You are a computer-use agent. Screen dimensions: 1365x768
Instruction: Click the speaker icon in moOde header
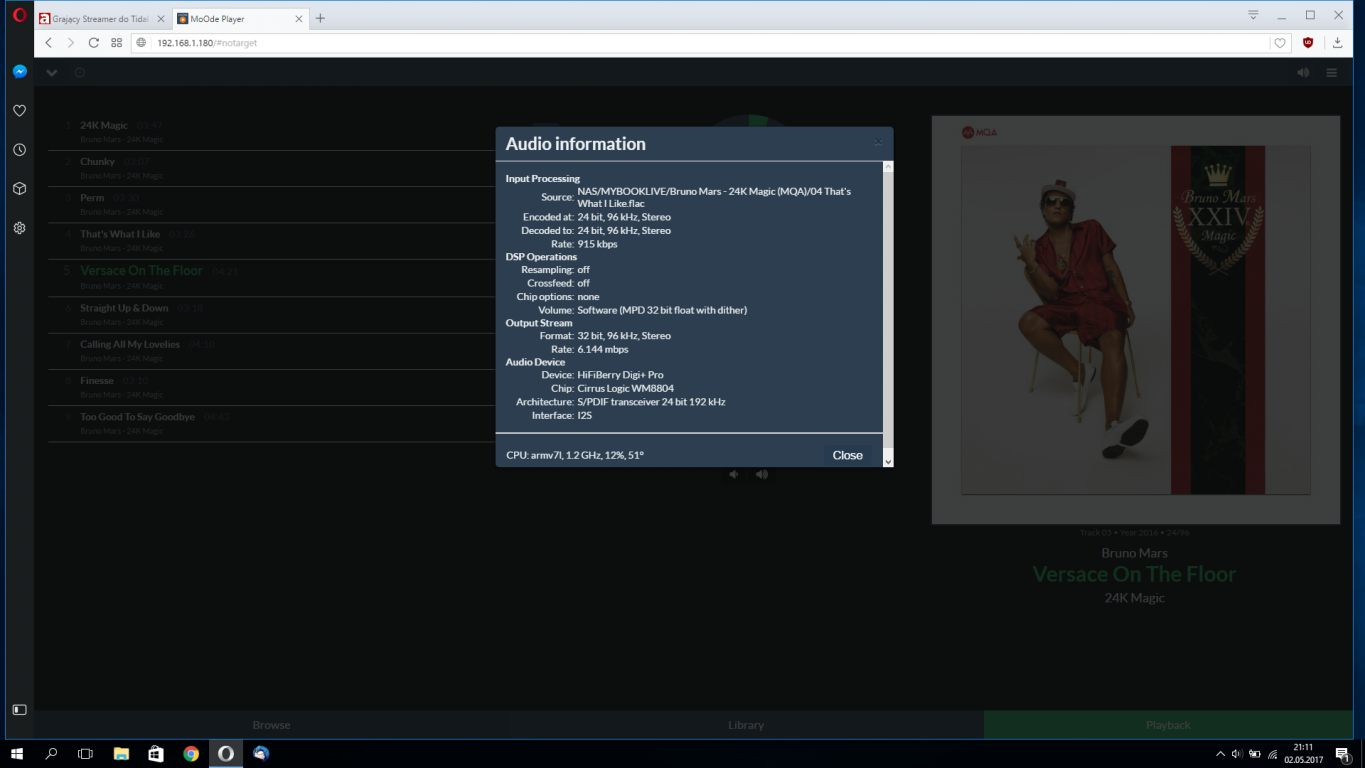[x=1303, y=73]
